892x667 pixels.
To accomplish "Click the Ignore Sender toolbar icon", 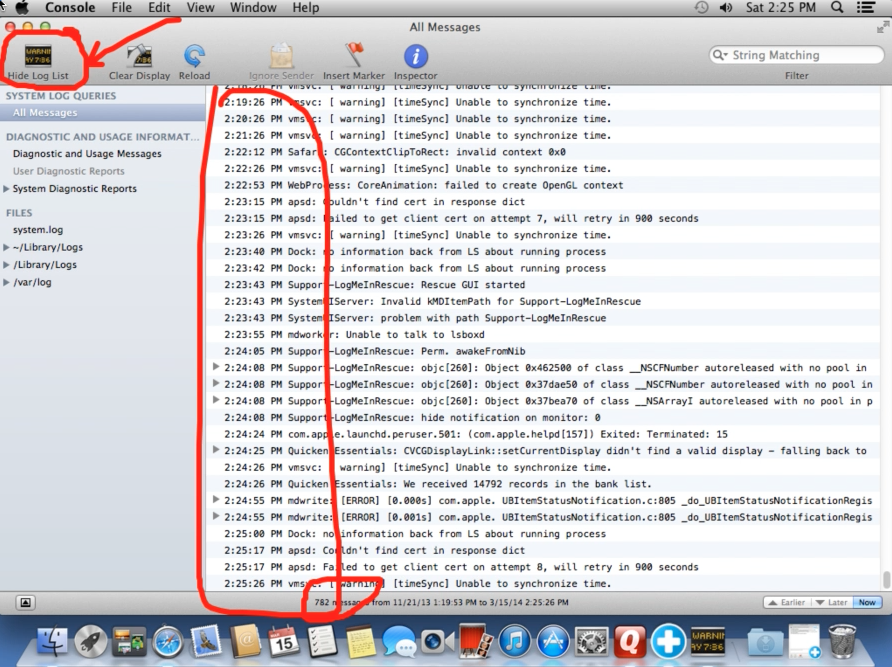I will [281, 56].
